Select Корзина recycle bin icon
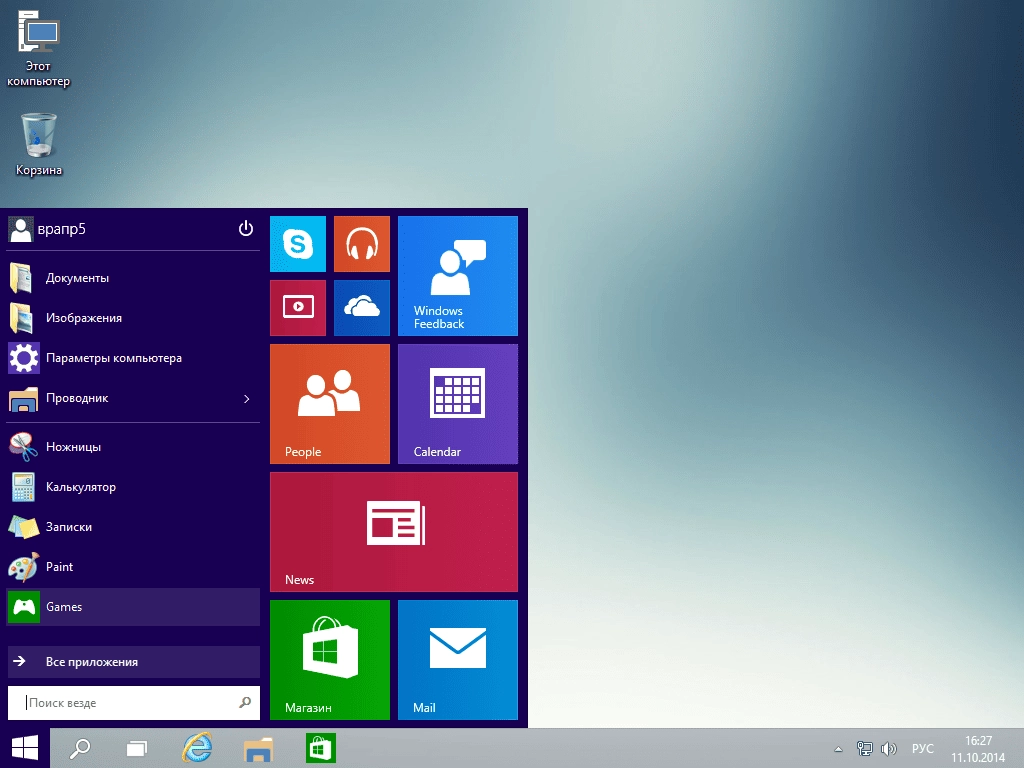This screenshot has height=768, width=1024. point(39,144)
